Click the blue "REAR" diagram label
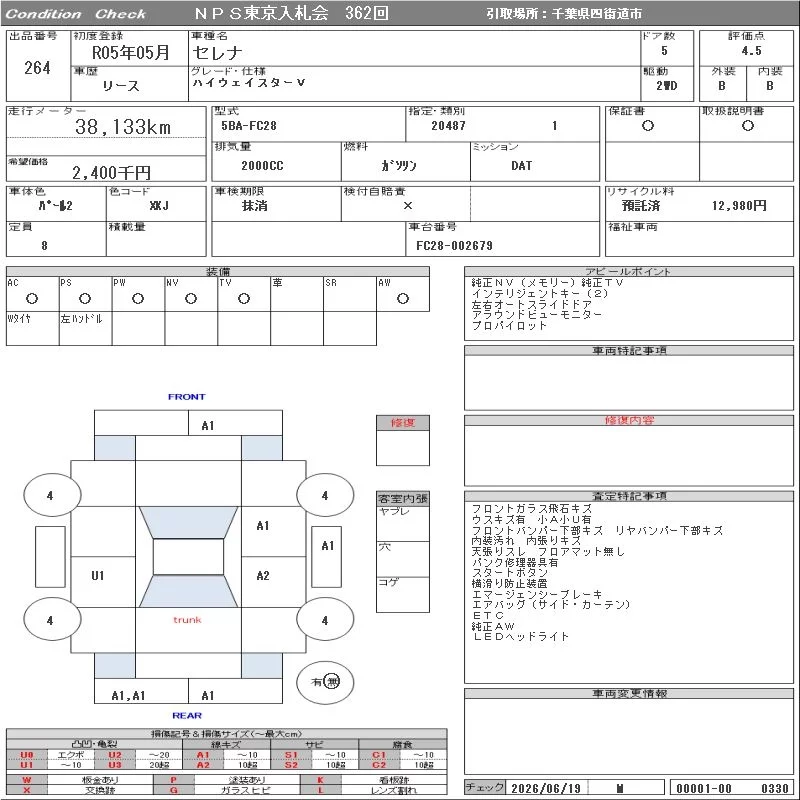 [x=187, y=716]
